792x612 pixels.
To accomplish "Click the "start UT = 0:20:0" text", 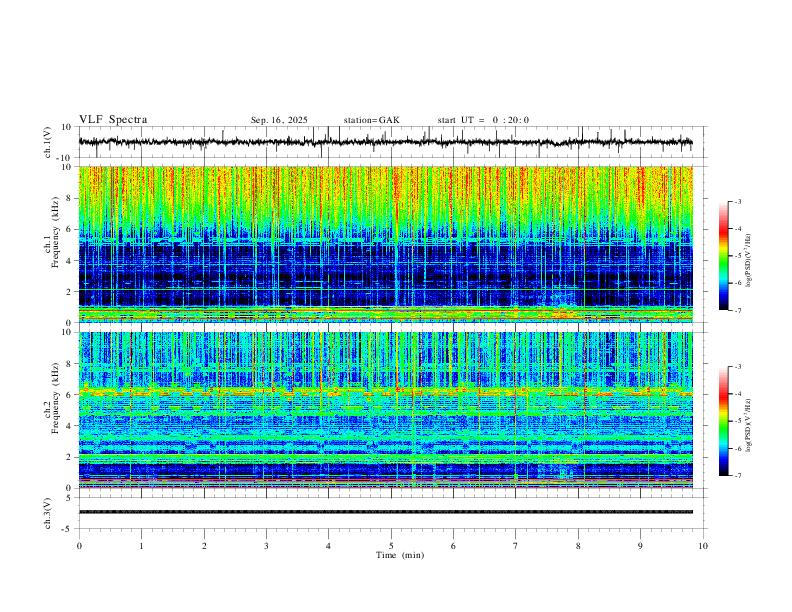I will (483, 120).
